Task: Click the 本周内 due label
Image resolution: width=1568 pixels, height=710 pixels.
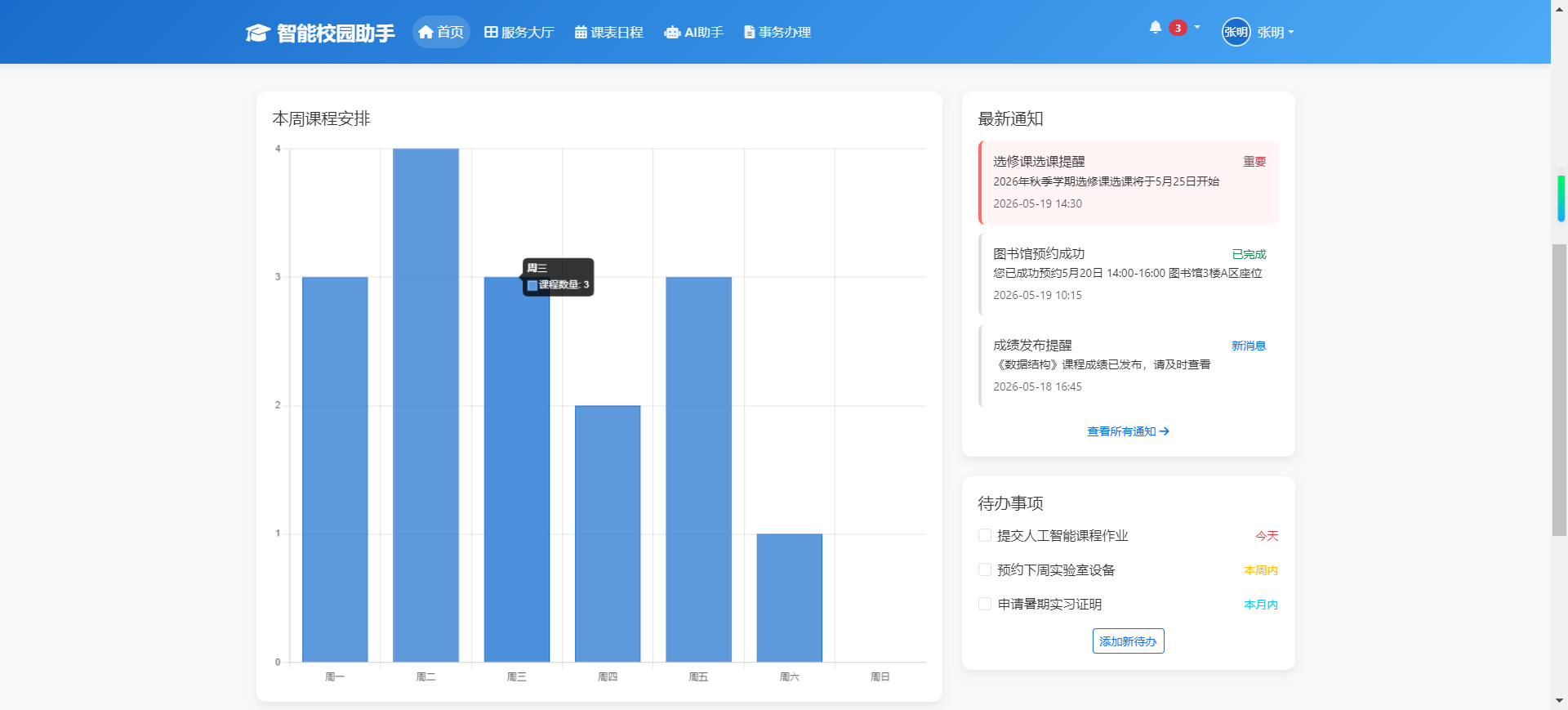Action: [x=1261, y=570]
